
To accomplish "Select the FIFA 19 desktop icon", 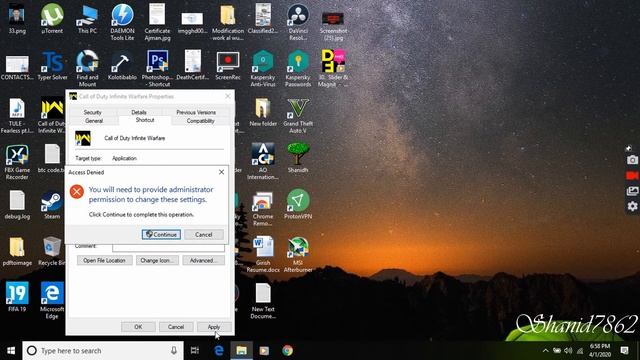I will point(17,297).
